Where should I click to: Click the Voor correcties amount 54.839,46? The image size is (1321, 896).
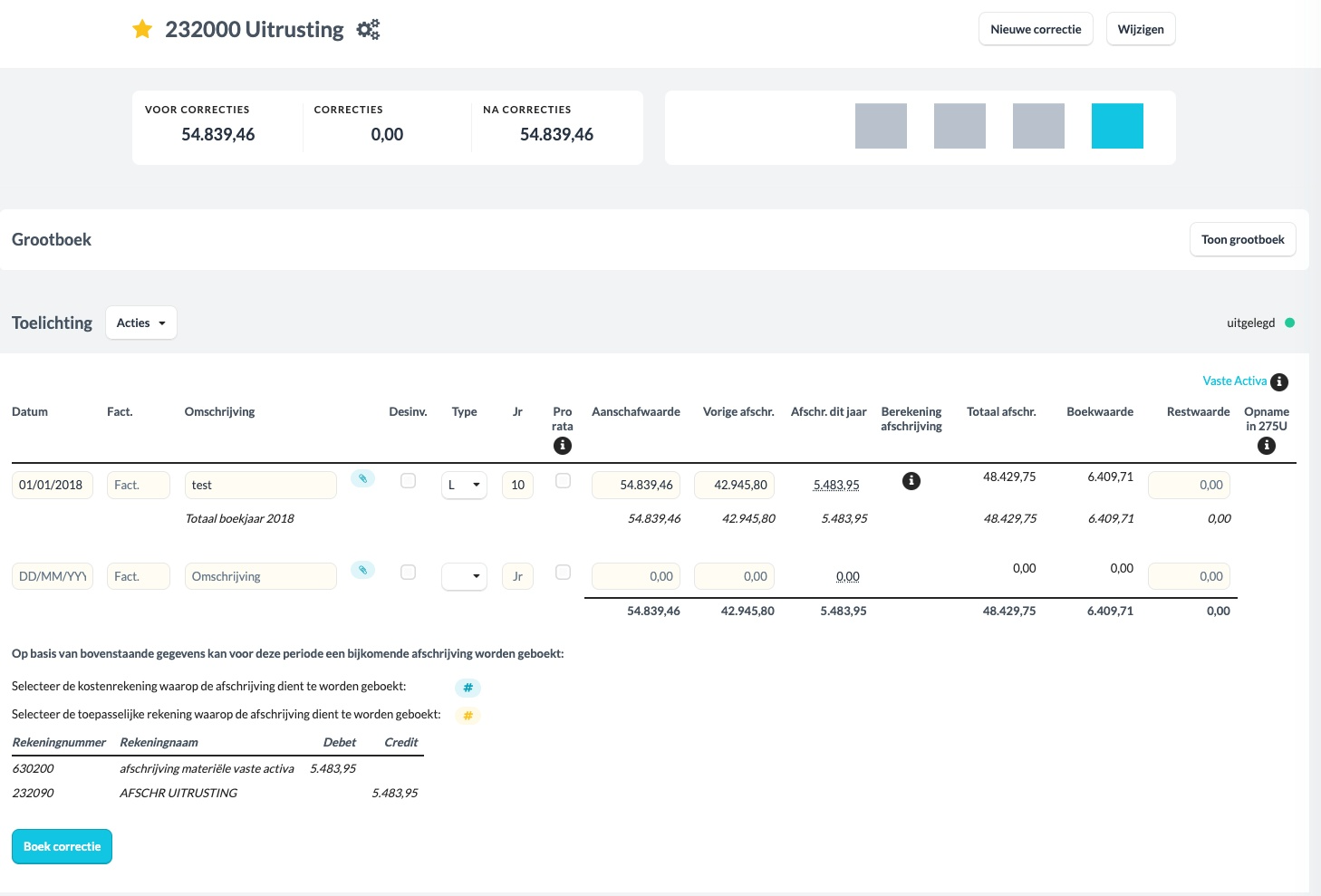tap(217, 134)
